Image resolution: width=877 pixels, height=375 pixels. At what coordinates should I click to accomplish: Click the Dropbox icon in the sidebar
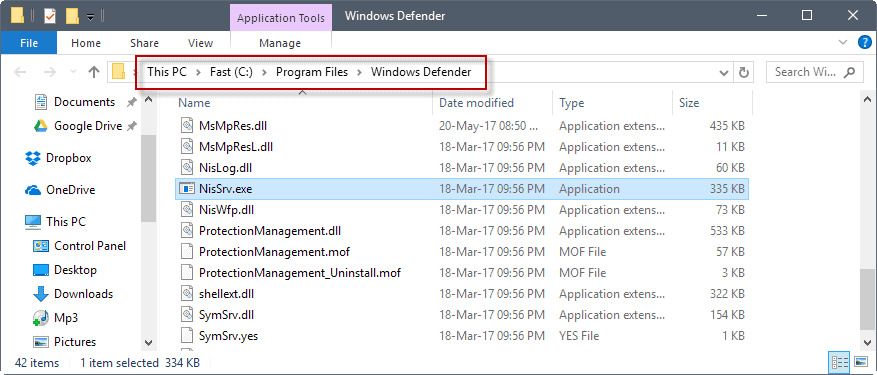pos(33,158)
